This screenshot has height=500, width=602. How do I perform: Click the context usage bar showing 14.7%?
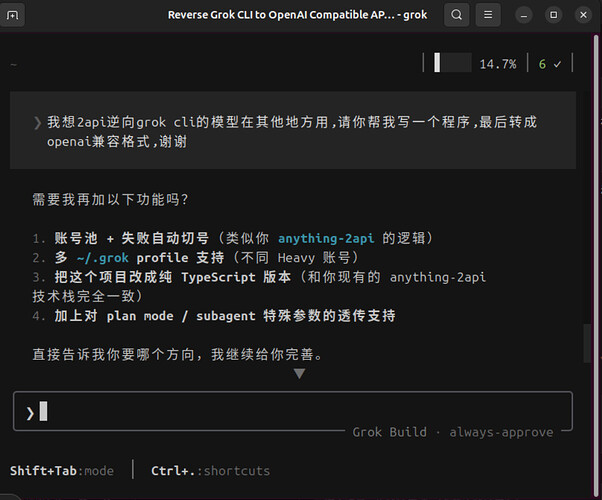(x=453, y=63)
